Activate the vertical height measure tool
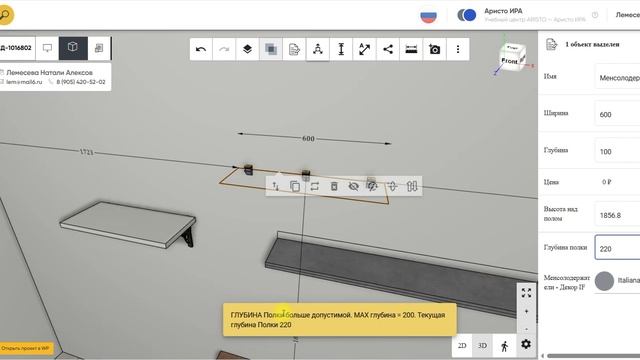This screenshot has height=360, width=640. click(x=341, y=49)
